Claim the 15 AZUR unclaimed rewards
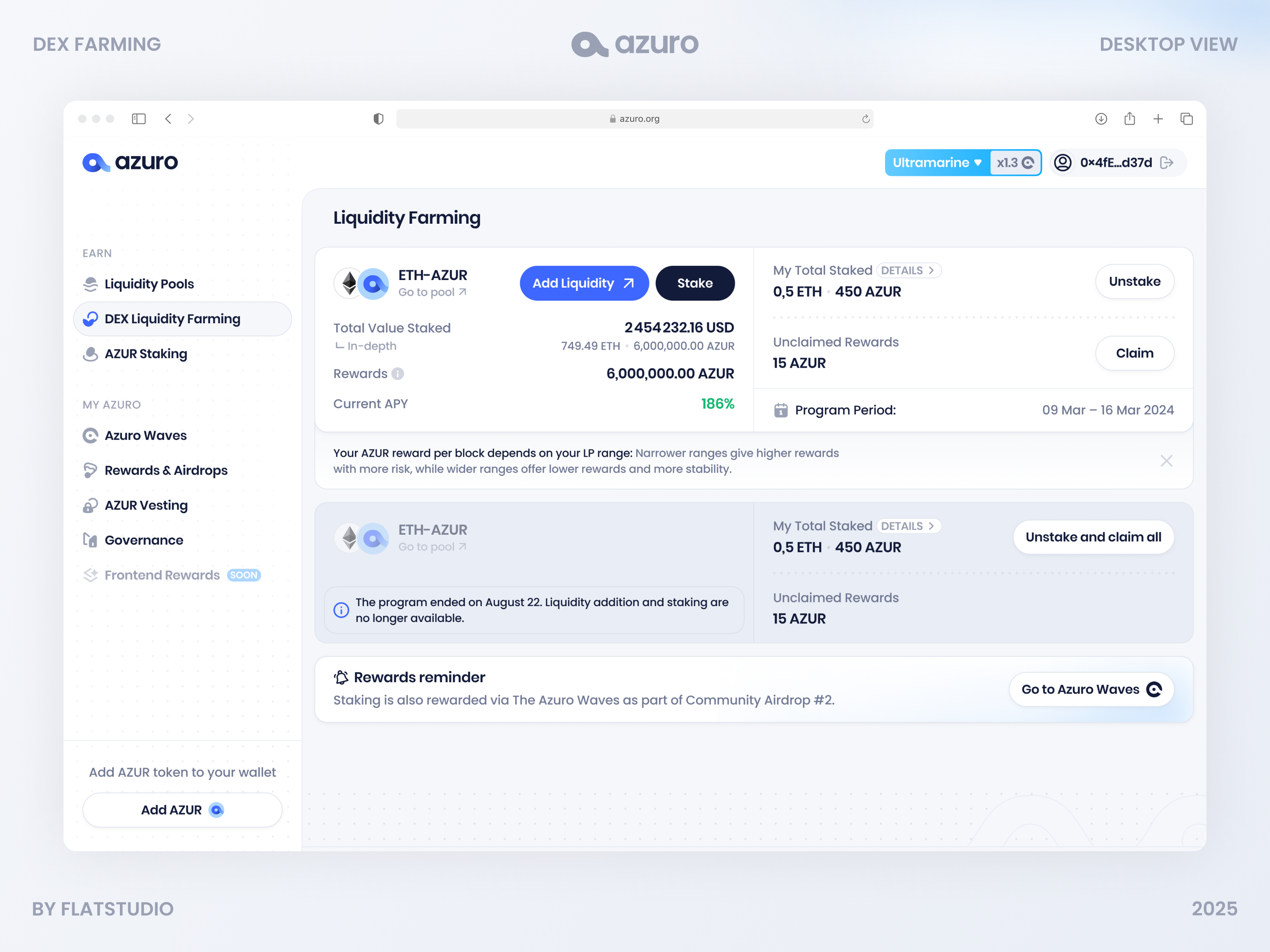This screenshot has width=1270, height=952. [1135, 353]
